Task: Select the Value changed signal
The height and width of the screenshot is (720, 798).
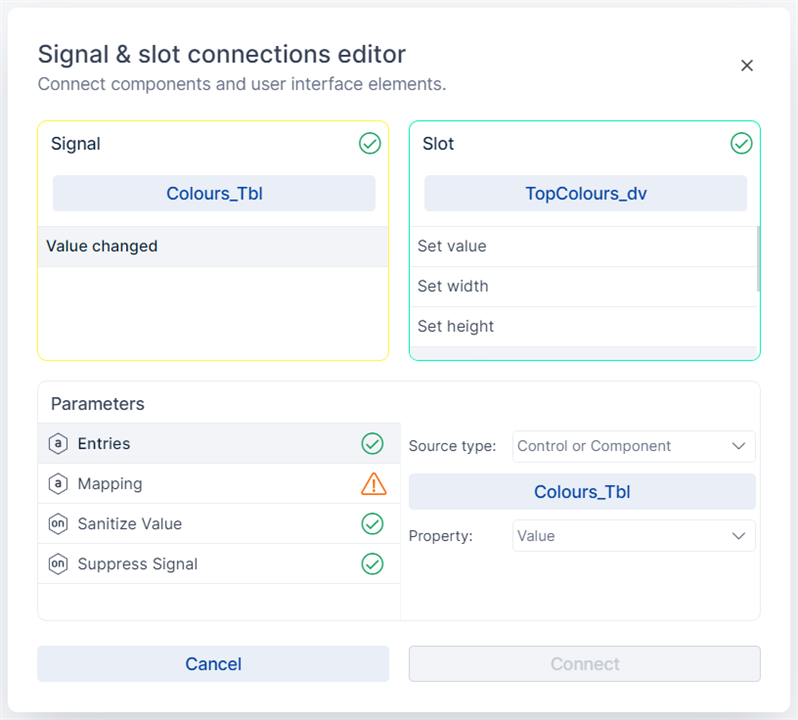Action: (212, 246)
